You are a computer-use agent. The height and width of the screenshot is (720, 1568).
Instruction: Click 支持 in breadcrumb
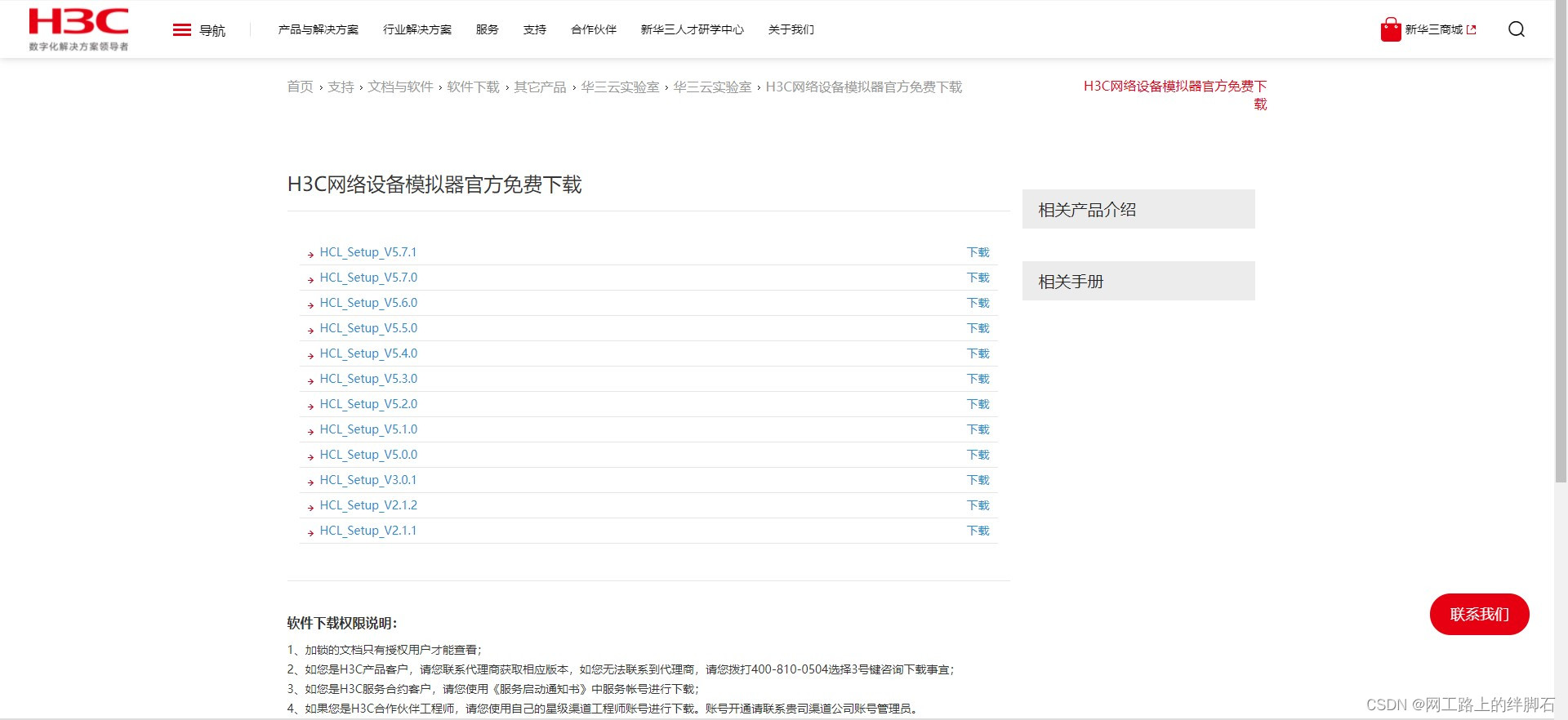(341, 87)
